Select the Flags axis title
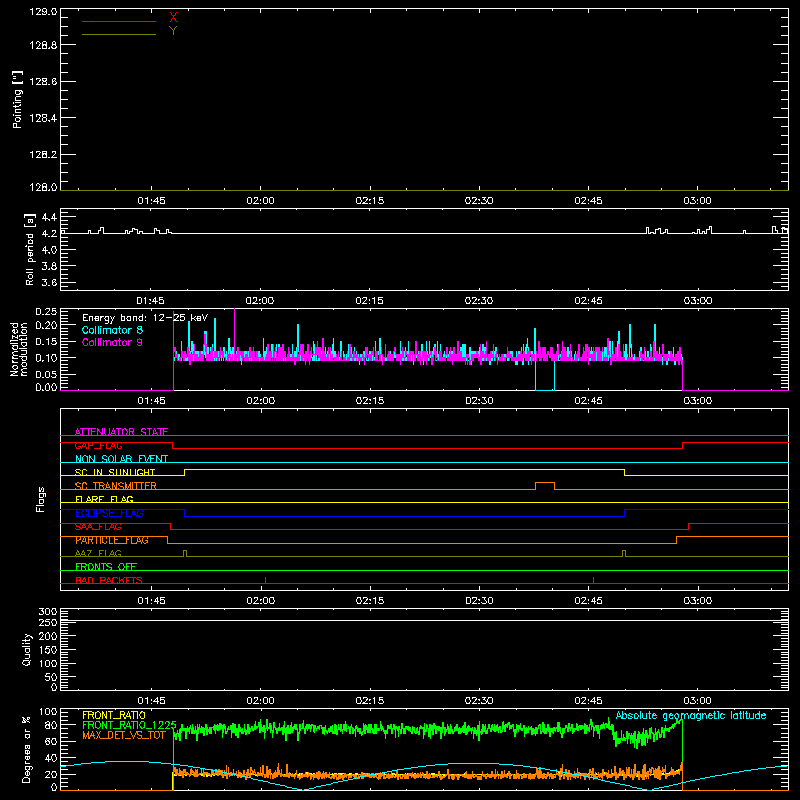 click(41, 499)
